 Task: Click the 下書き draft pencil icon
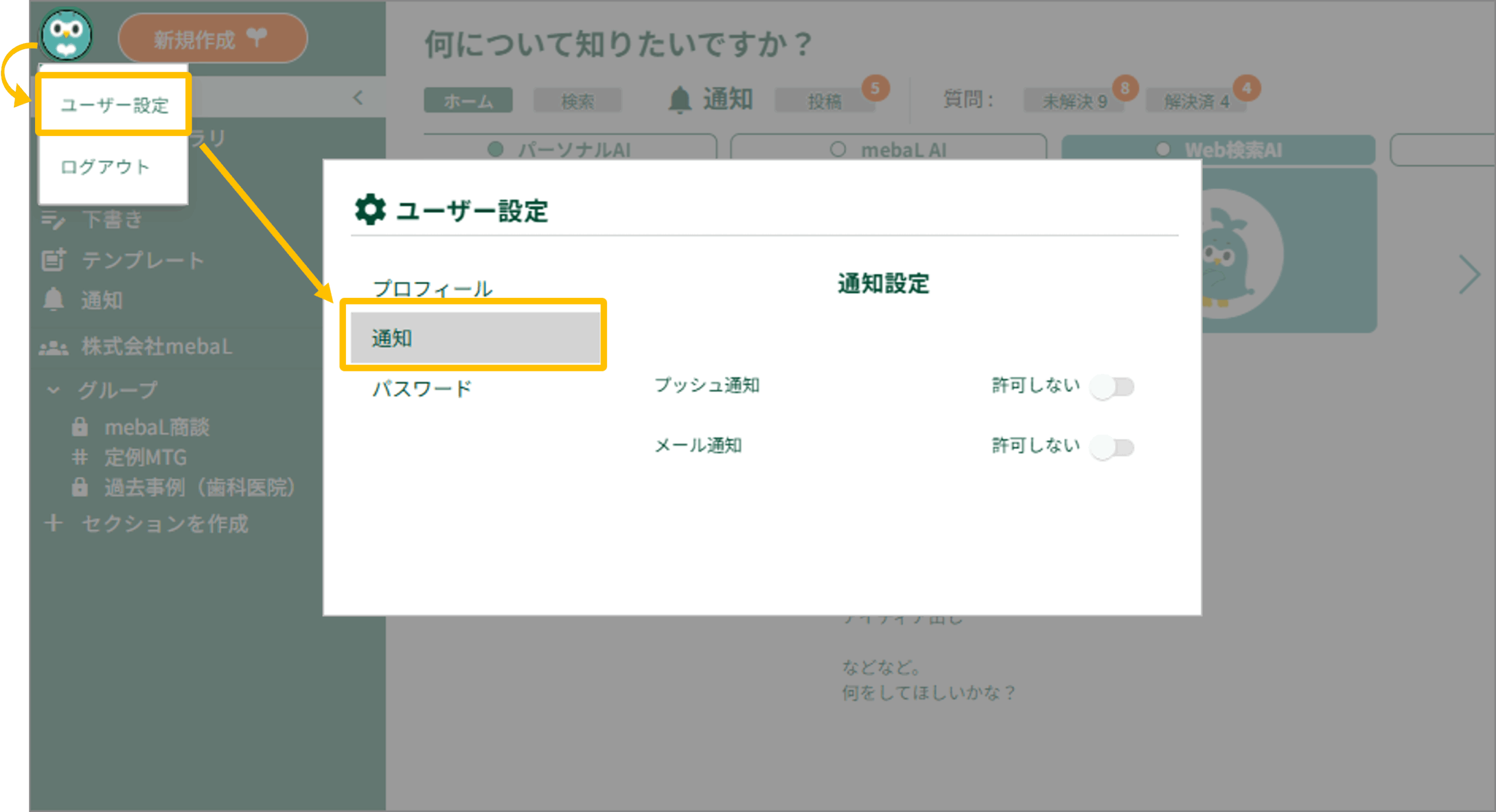pyautogui.click(x=53, y=220)
